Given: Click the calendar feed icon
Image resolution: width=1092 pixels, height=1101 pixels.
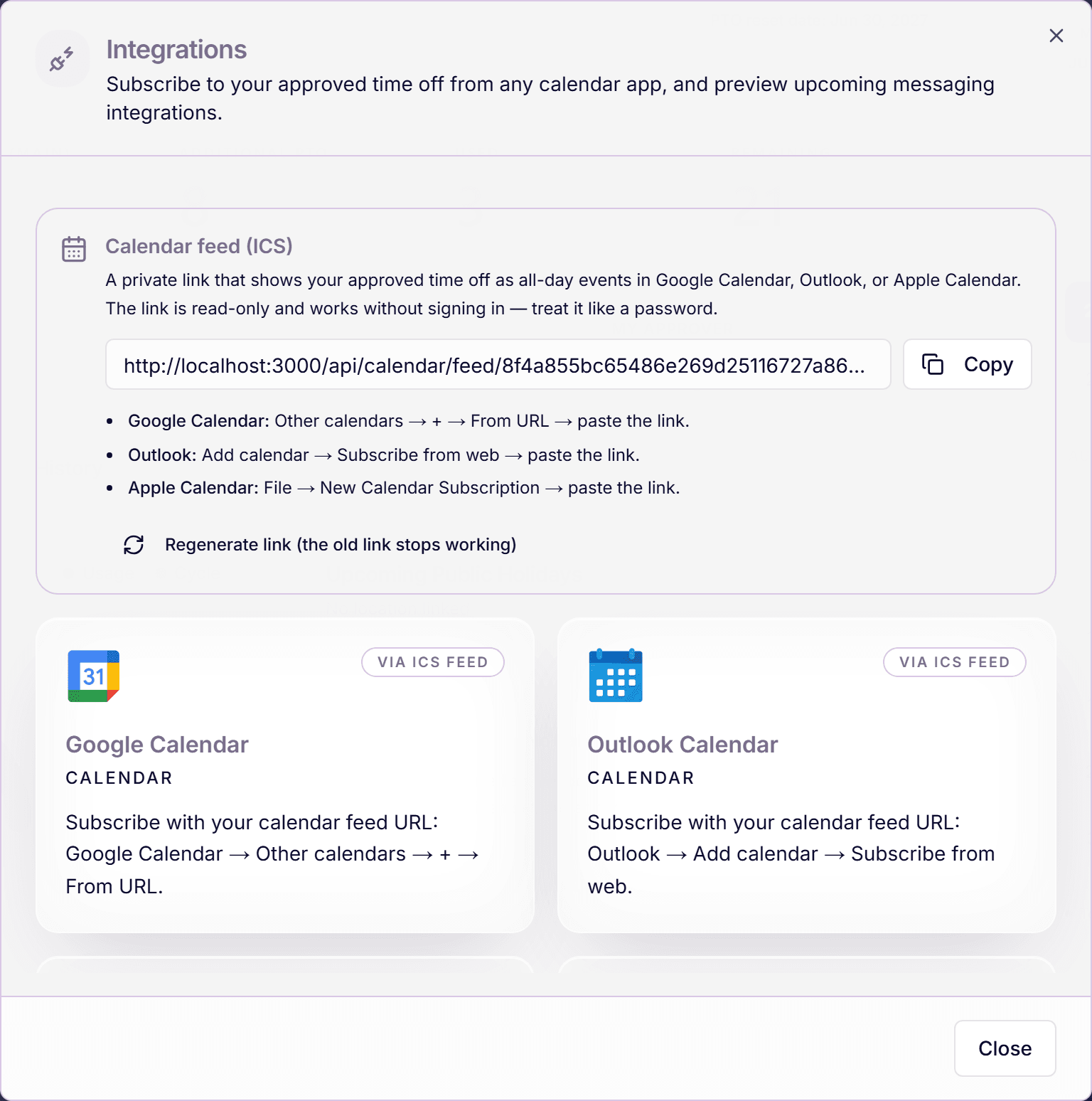Looking at the screenshot, I should tap(74, 249).
